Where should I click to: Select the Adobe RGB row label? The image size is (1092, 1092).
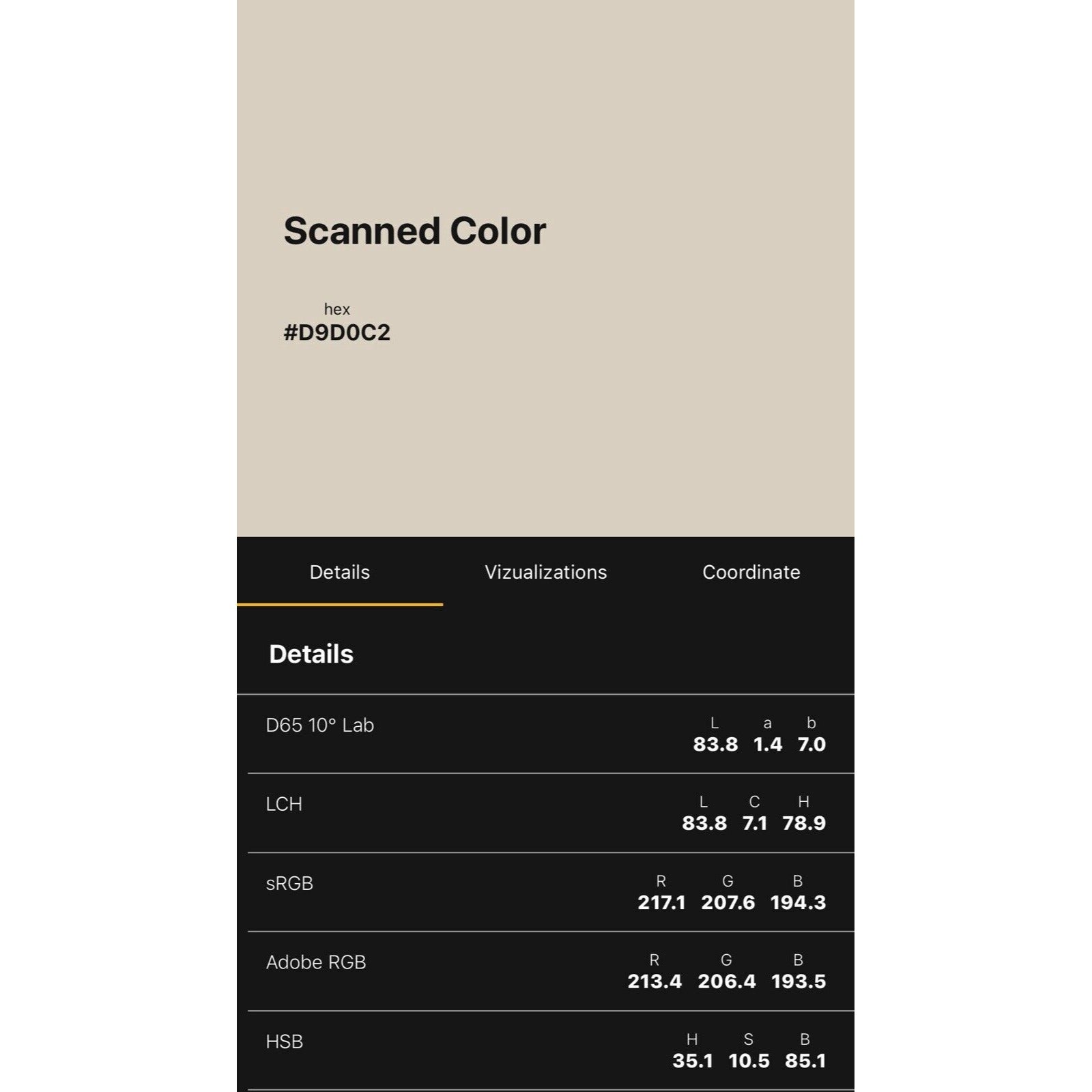click(x=316, y=962)
